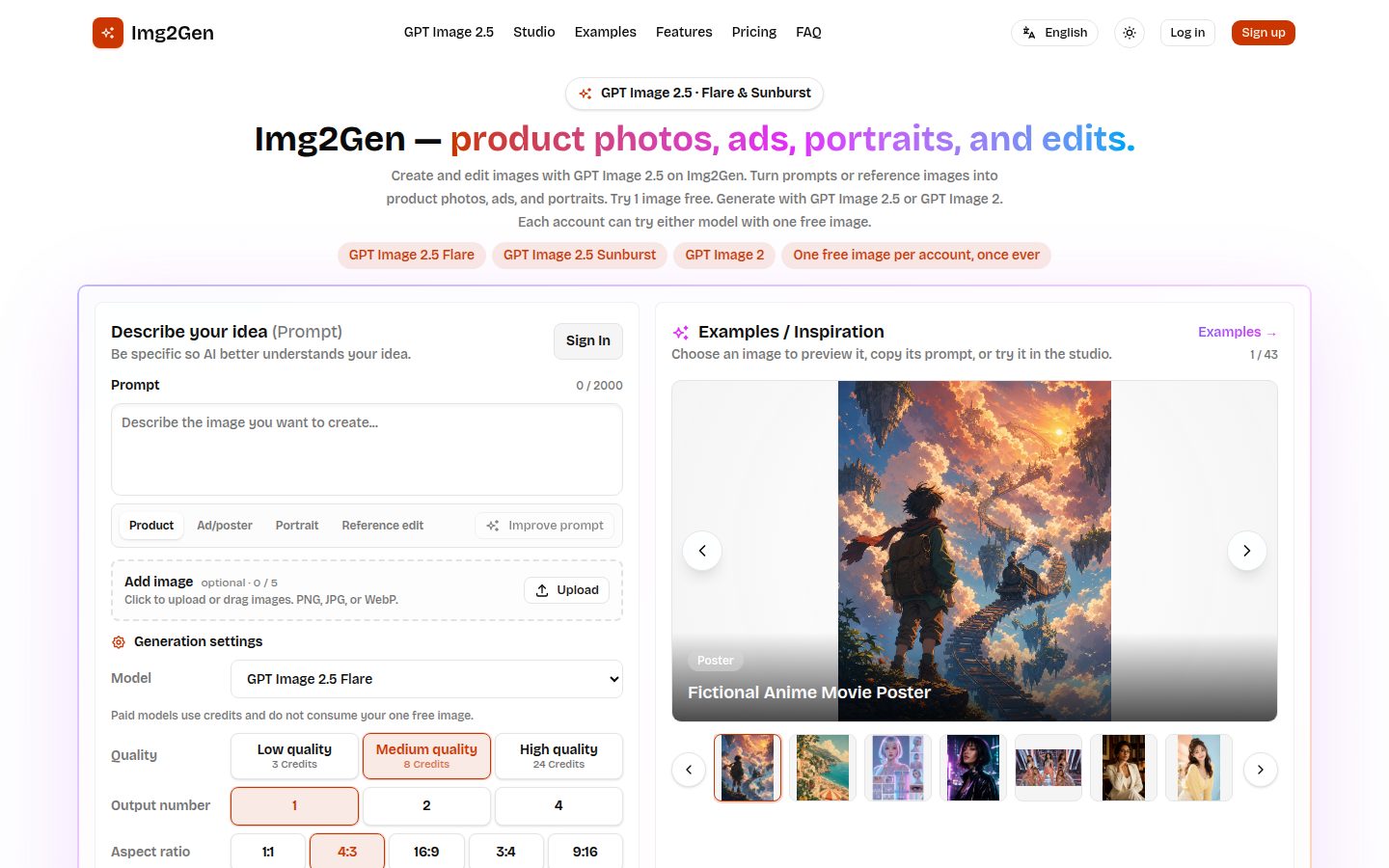Switch to the Reference edit prompt tab
This screenshot has width=1389, height=868.
[x=383, y=526]
